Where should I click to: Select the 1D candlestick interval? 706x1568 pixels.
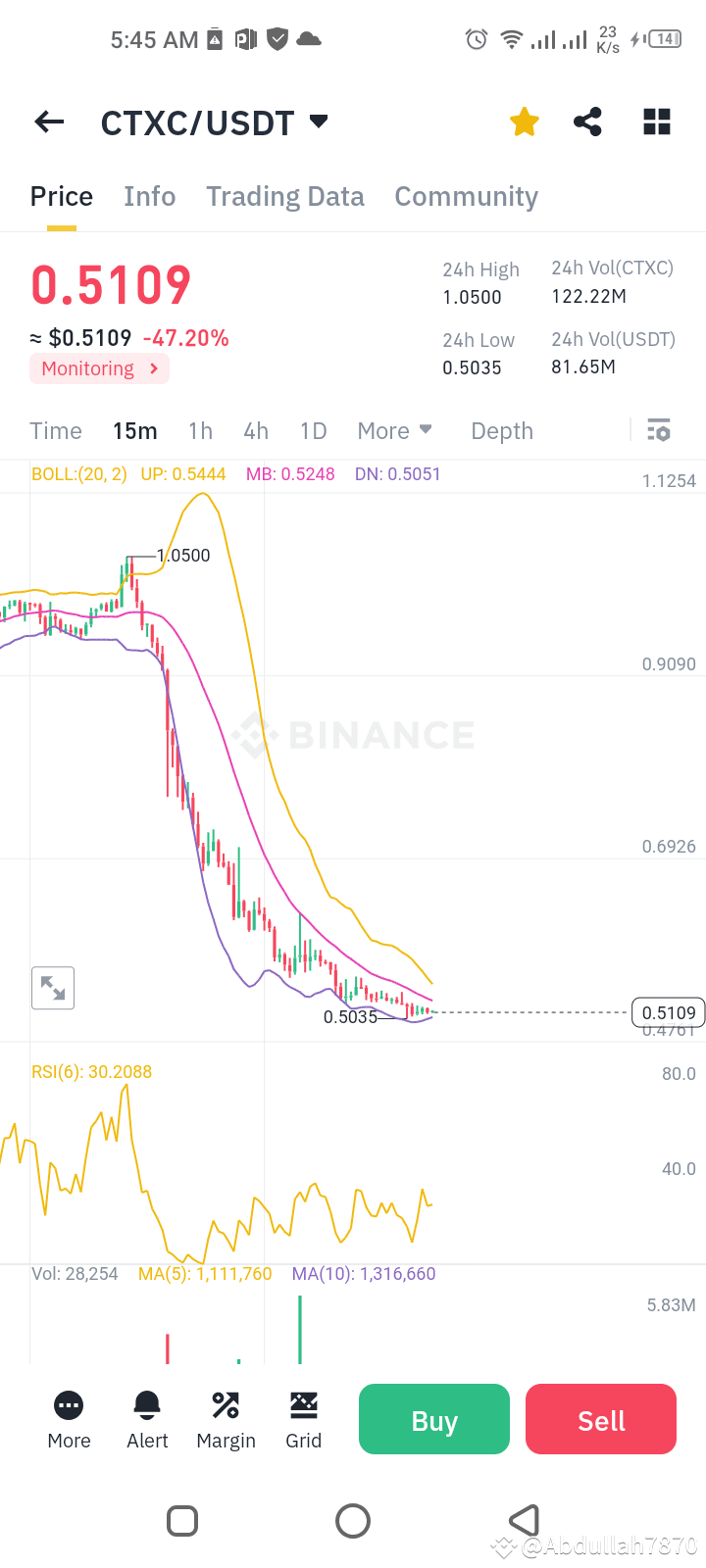click(313, 430)
